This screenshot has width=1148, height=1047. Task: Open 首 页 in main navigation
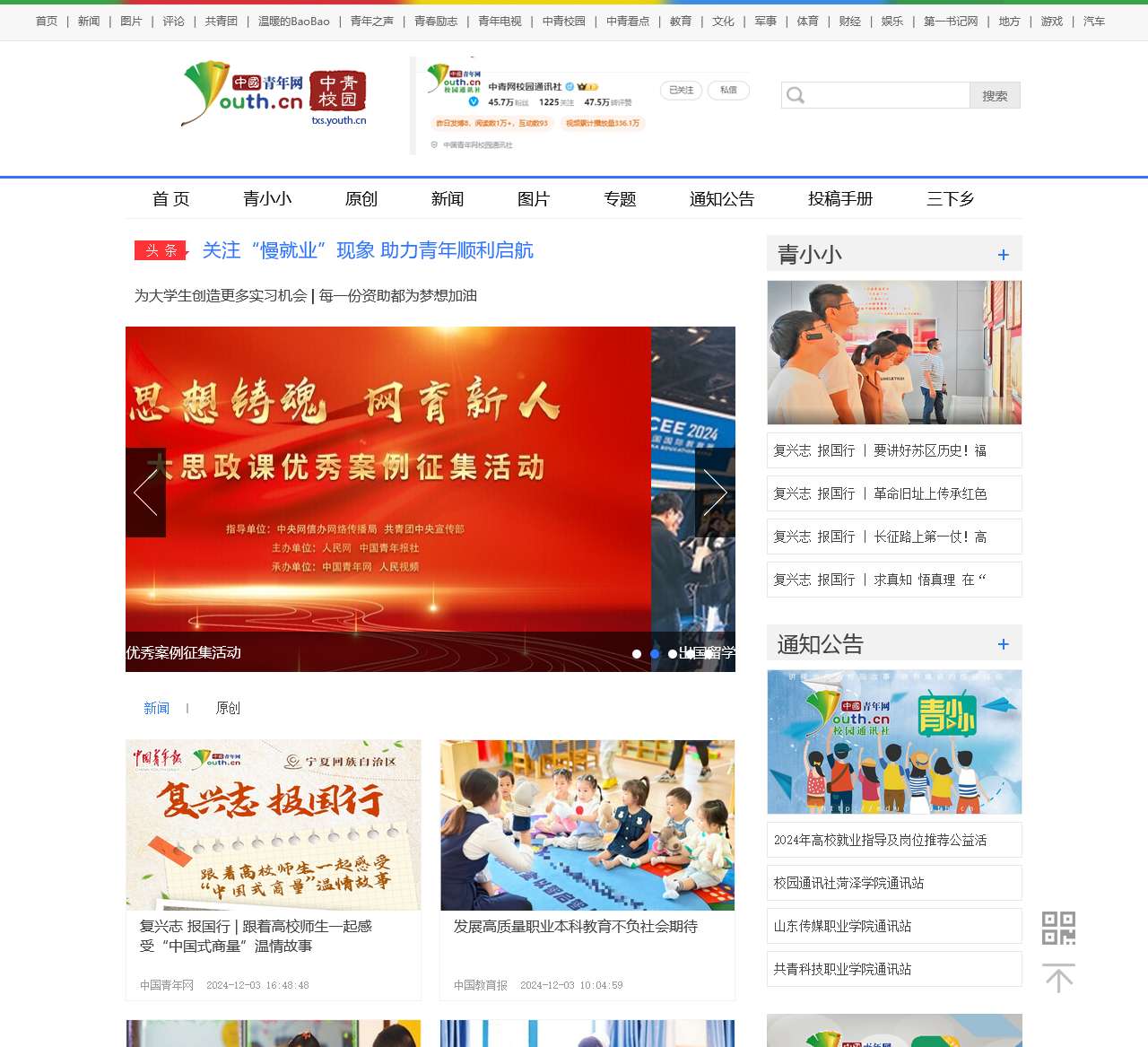pos(170,198)
